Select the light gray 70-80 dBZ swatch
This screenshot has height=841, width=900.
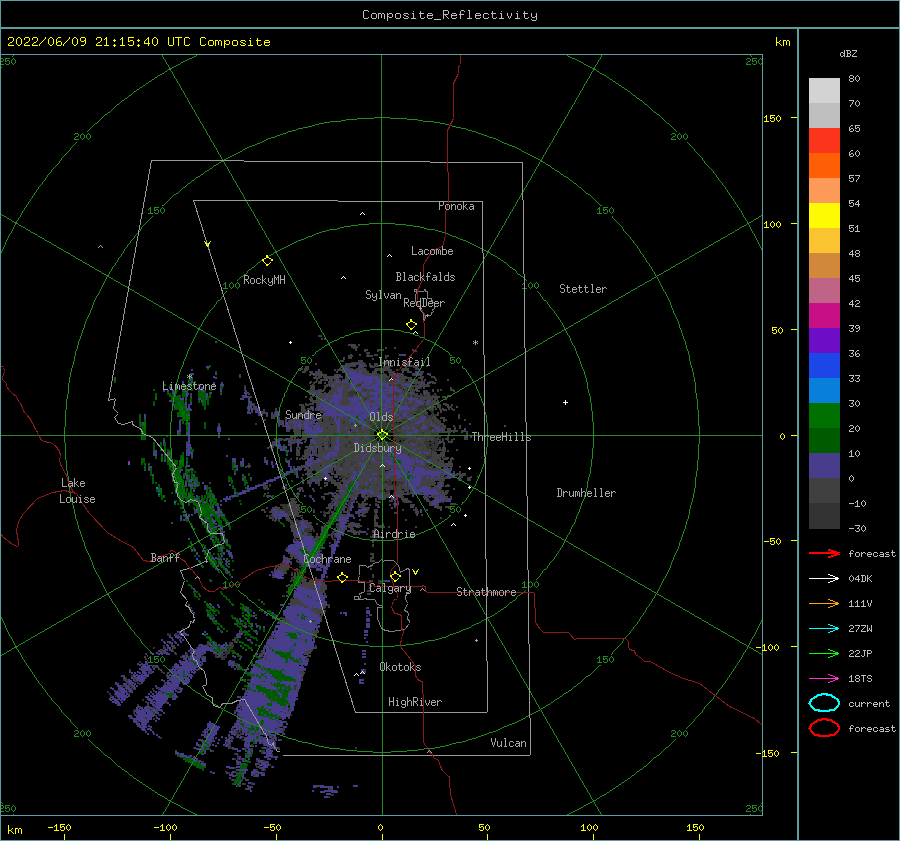point(824,91)
